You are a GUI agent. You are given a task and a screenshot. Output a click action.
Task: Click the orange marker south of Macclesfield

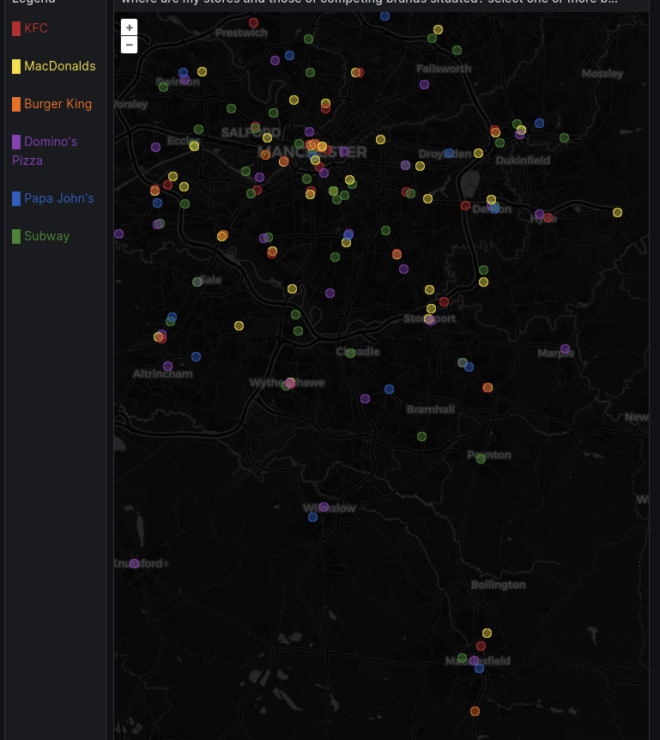pos(475,711)
